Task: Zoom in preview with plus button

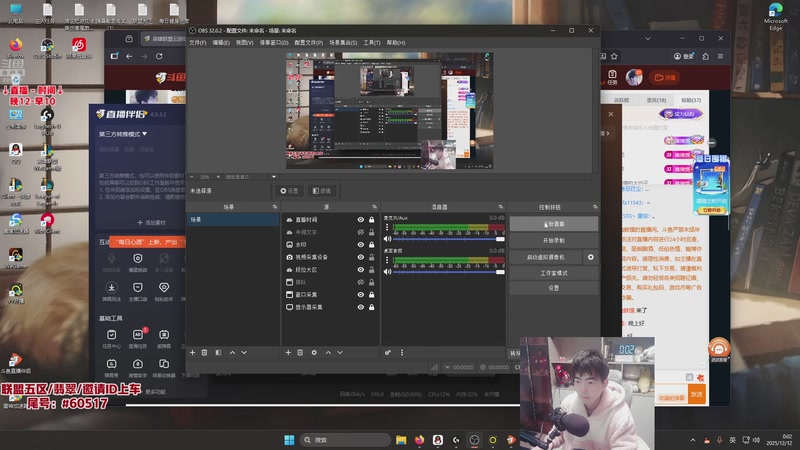Action: pyautogui.click(x=218, y=177)
